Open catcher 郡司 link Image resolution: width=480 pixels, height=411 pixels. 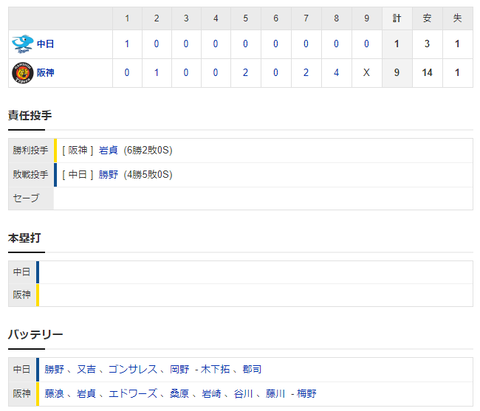[252, 369]
